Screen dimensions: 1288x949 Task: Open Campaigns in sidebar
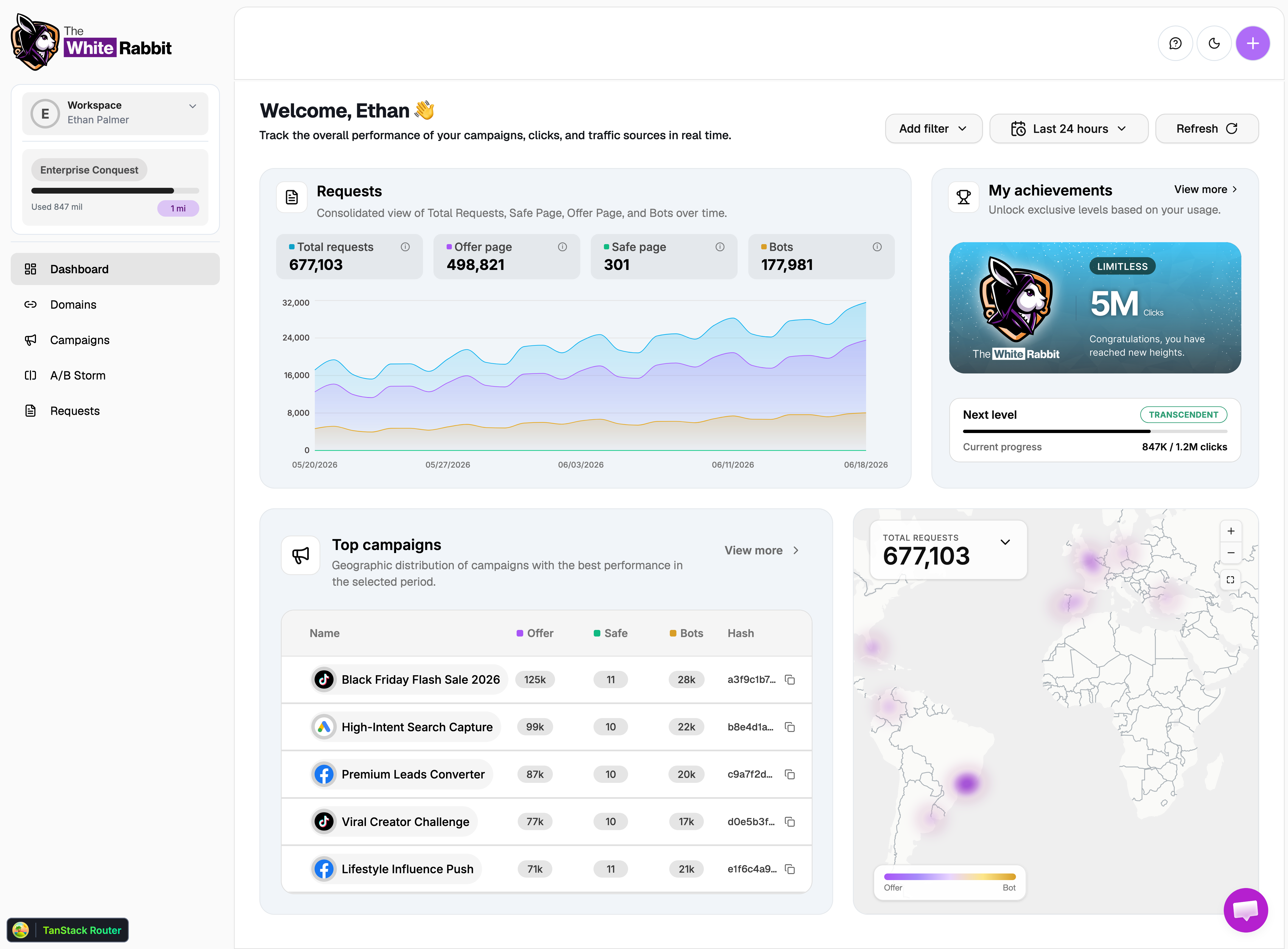coord(115,340)
